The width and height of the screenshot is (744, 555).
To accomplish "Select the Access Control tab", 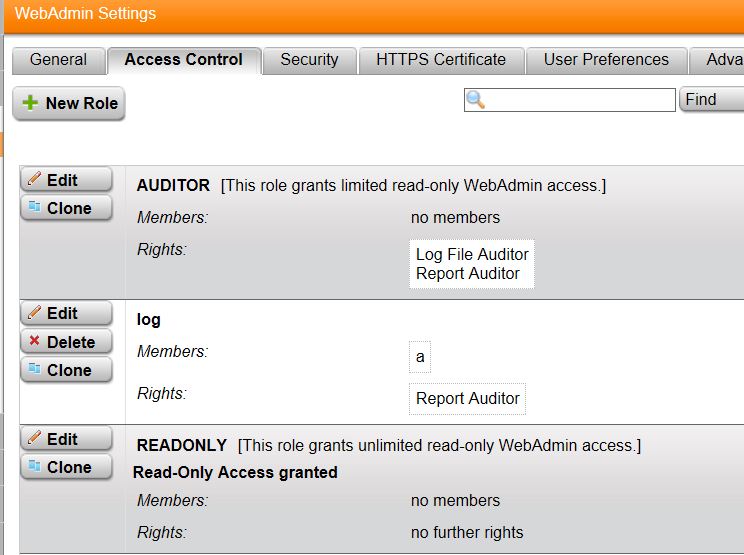I will tap(183, 60).
